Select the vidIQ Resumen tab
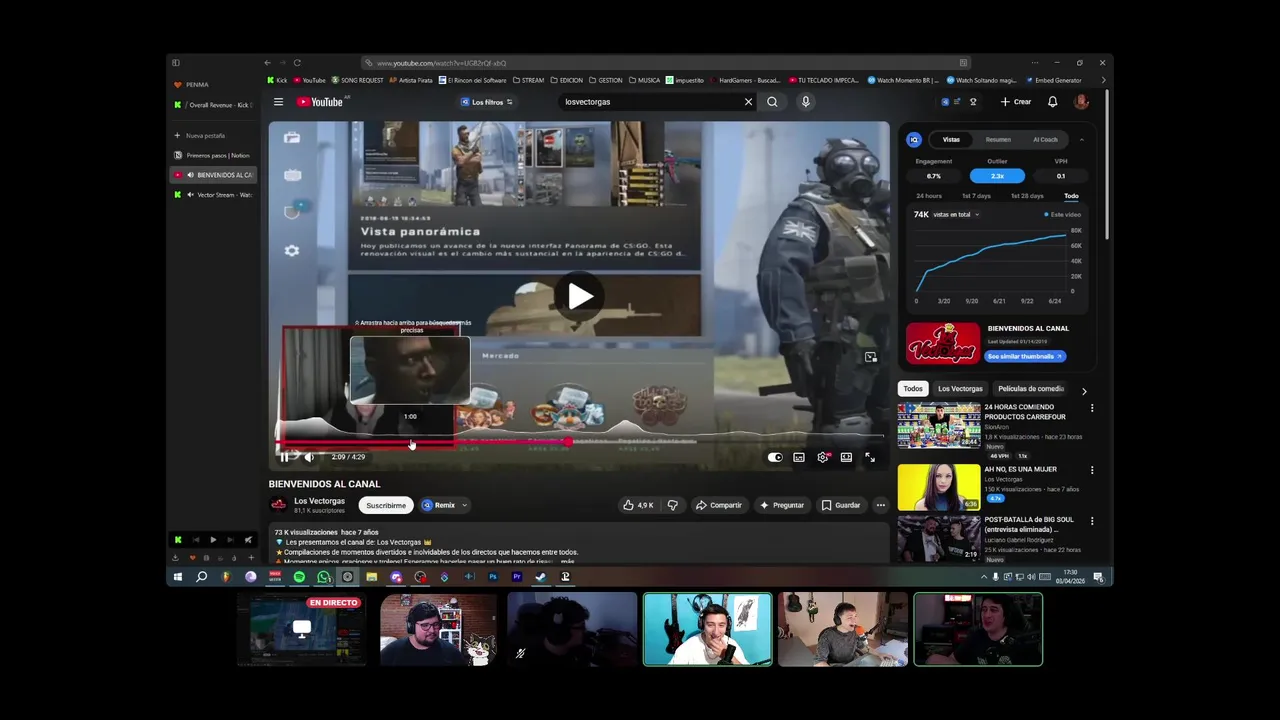Viewport: 1280px width, 720px height. pyautogui.click(x=998, y=140)
